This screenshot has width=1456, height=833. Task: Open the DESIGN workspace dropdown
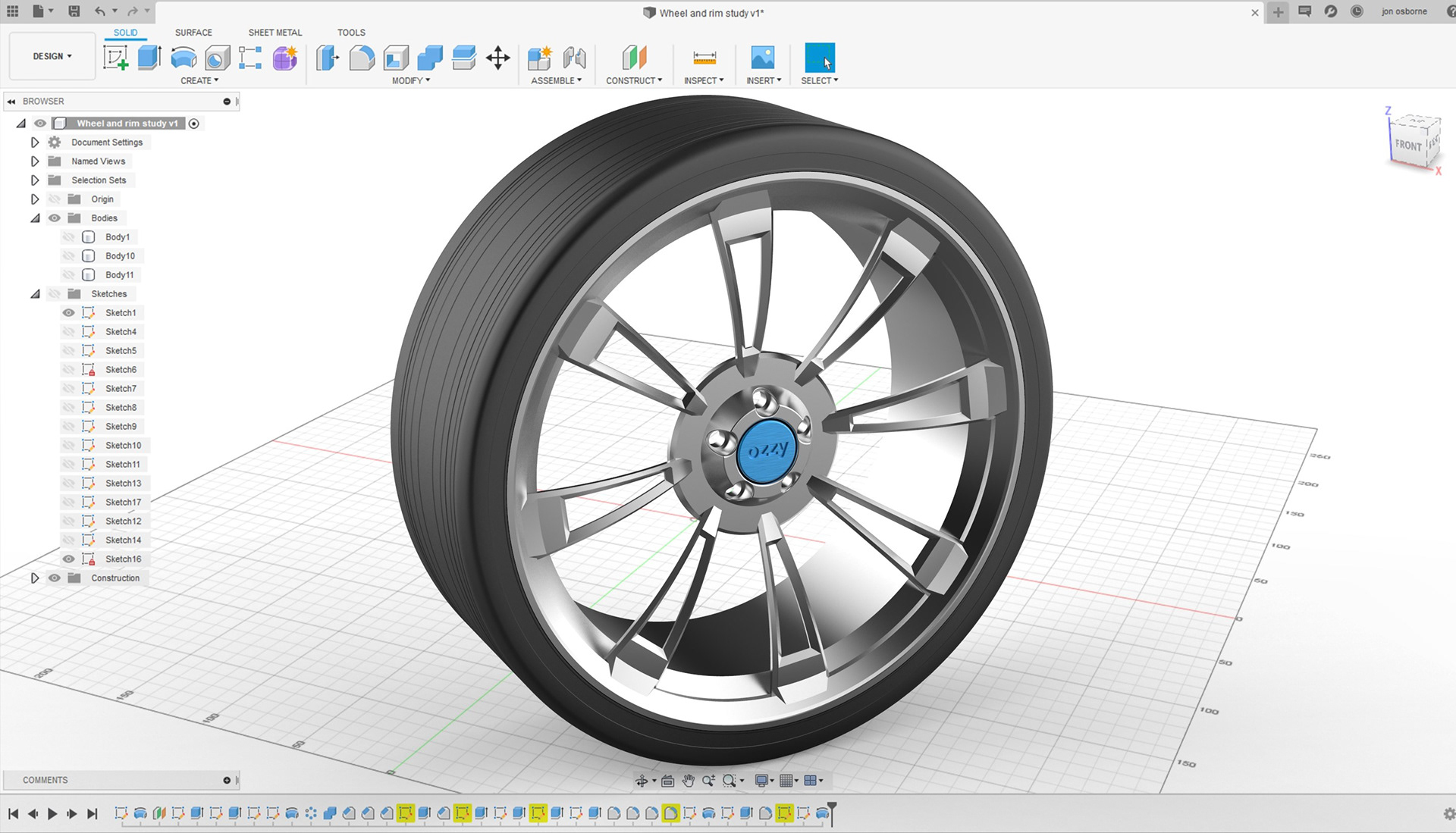(x=52, y=56)
